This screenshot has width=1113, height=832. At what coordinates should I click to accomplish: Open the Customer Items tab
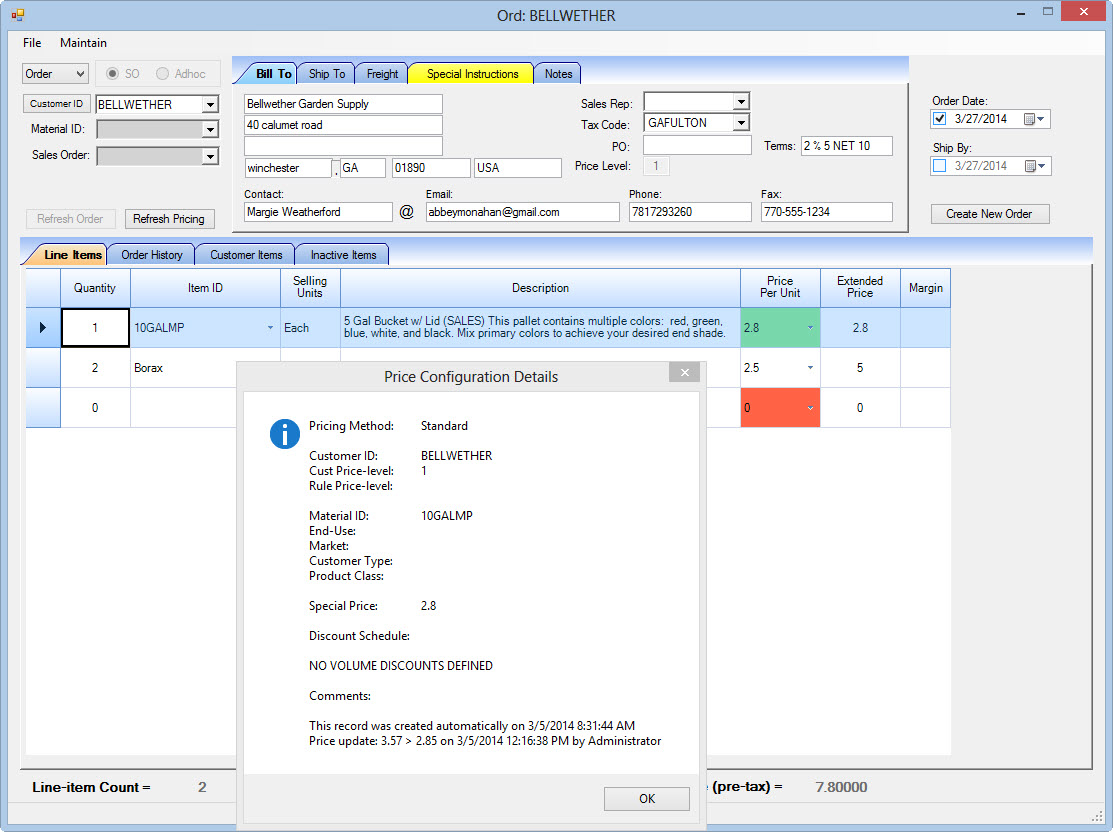[246, 255]
